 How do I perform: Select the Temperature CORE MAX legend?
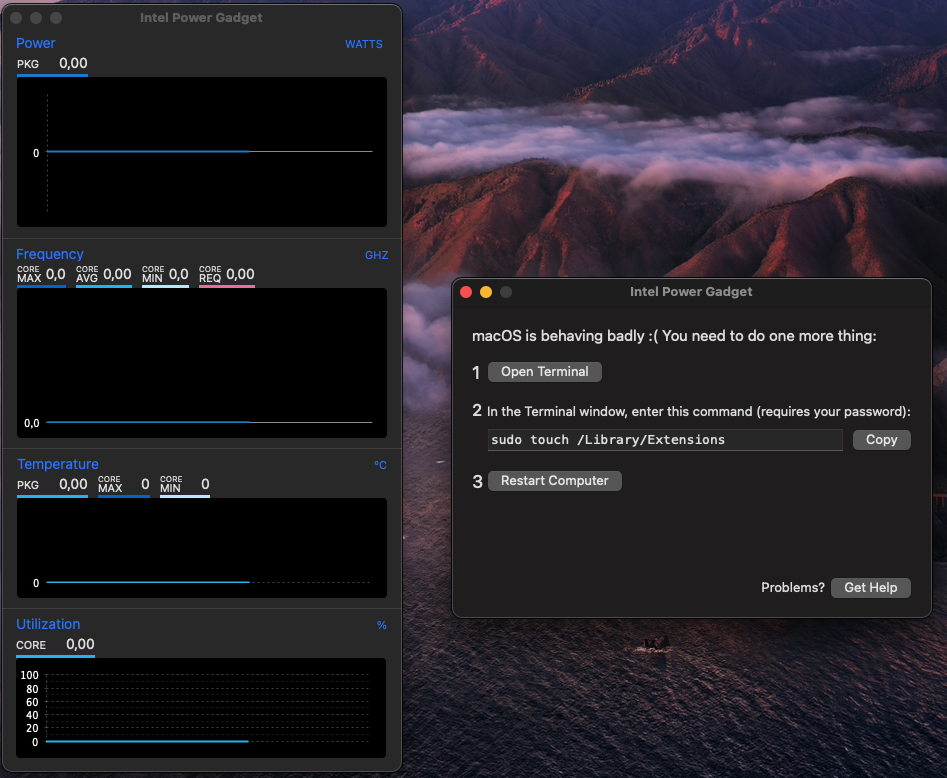pos(124,486)
